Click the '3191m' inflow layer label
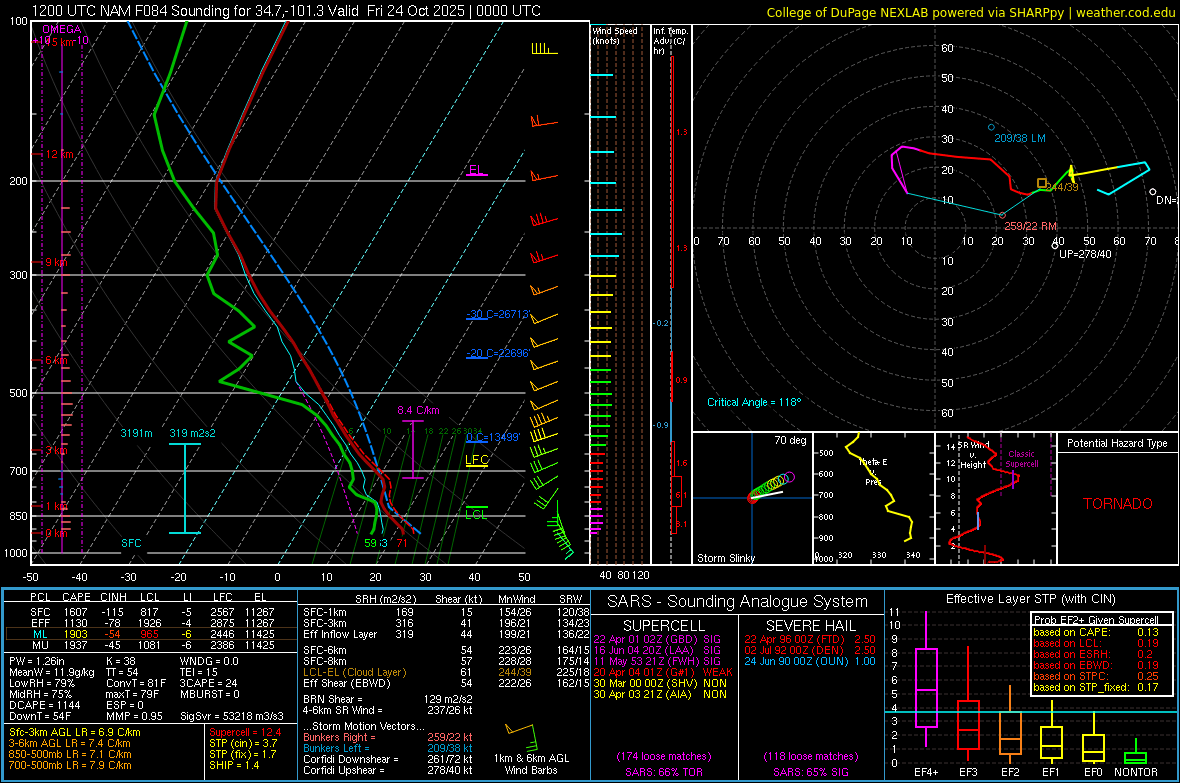The width and height of the screenshot is (1180, 783). 136,433
